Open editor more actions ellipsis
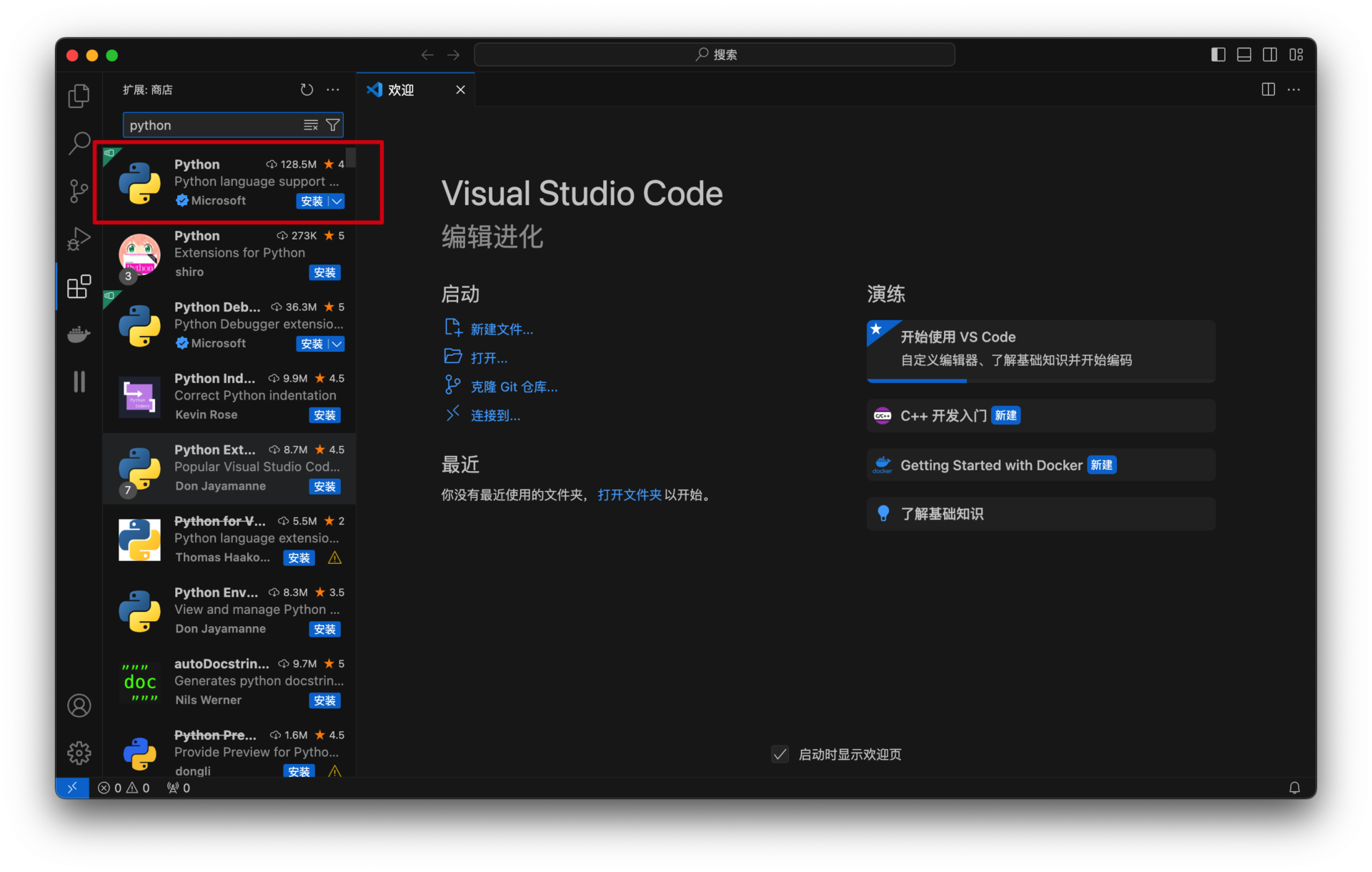1372x872 pixels. (1294, 89)
